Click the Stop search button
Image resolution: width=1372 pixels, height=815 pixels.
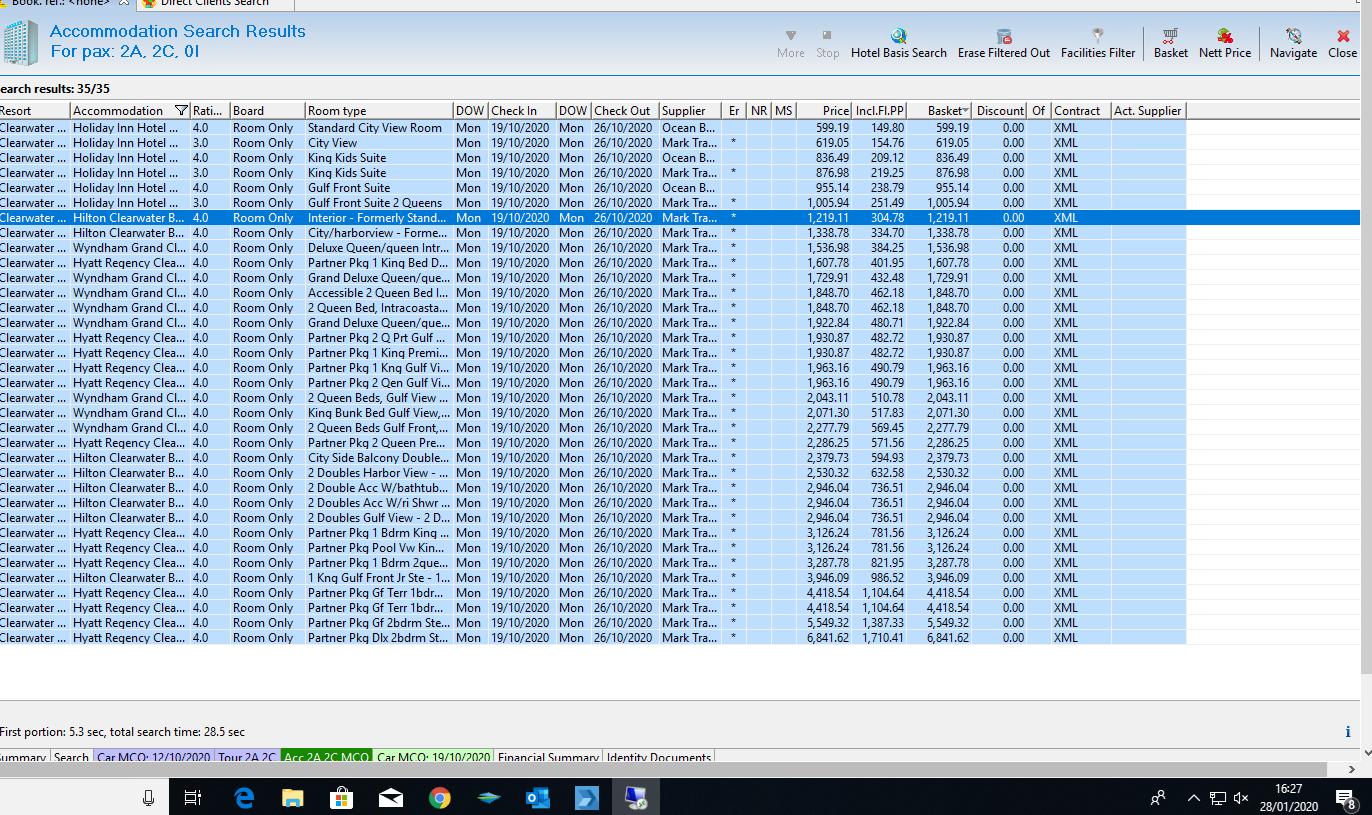[x=827, y=44]
